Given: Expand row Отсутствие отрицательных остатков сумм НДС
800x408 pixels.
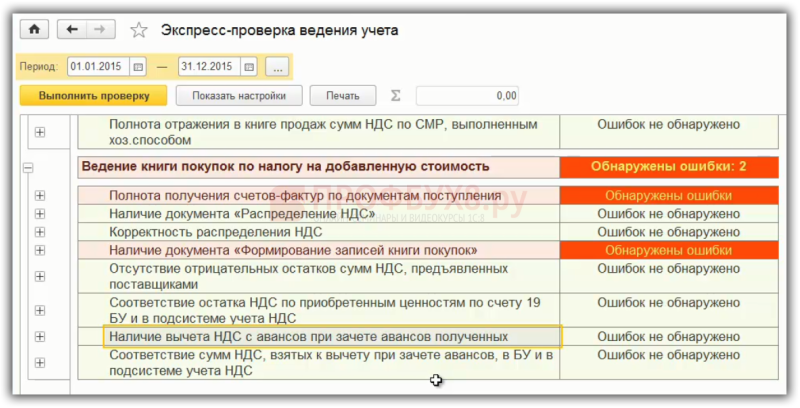Looking at the screenshot, I should pos(40,276).
